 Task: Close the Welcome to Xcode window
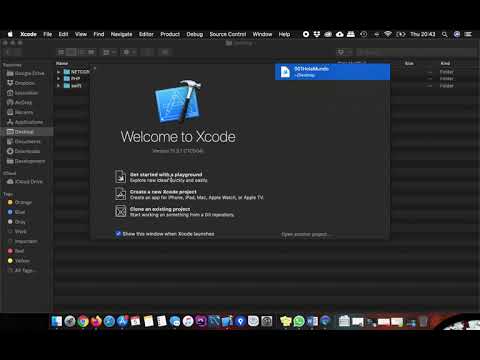point(95,68)
